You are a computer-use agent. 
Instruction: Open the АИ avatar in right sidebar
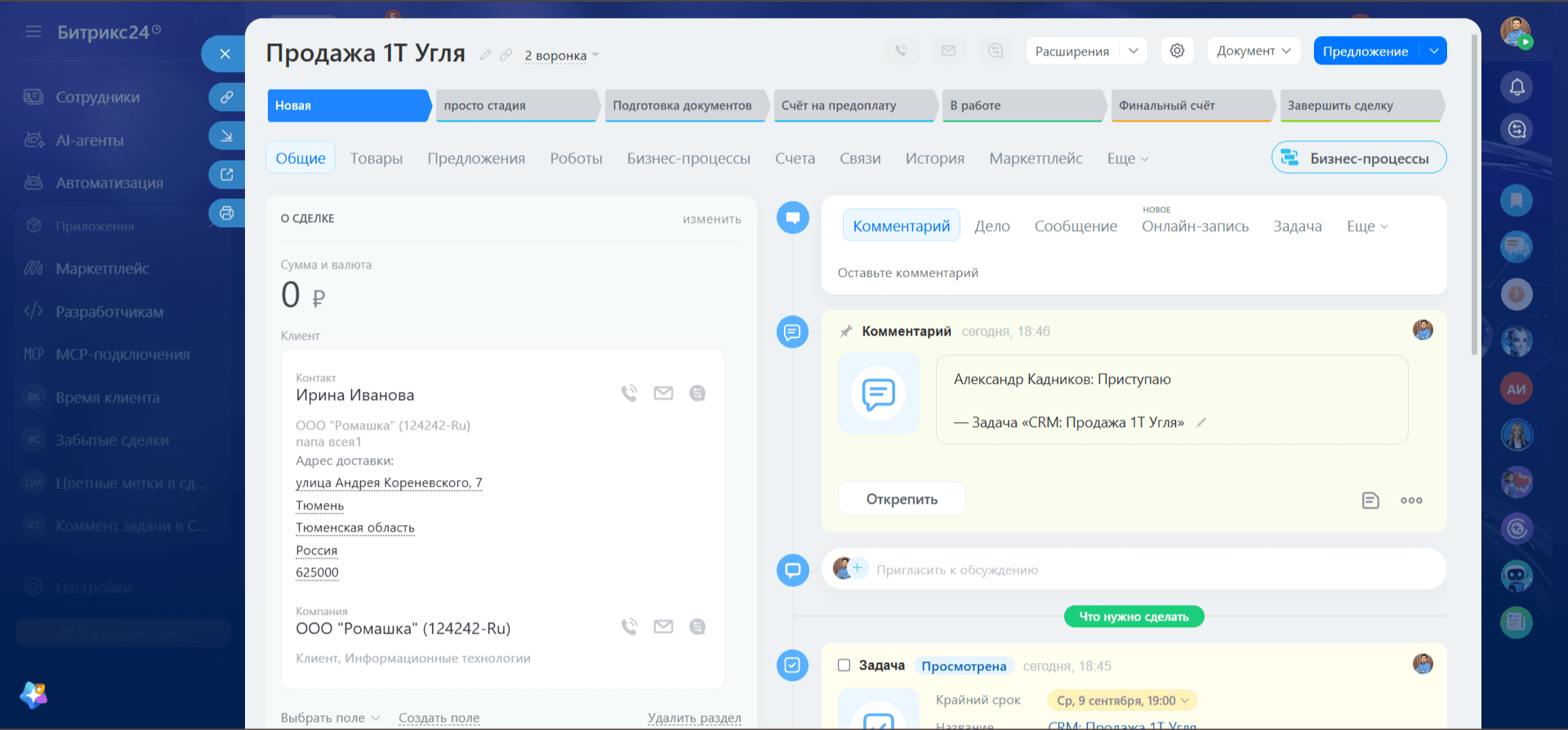1517,389
